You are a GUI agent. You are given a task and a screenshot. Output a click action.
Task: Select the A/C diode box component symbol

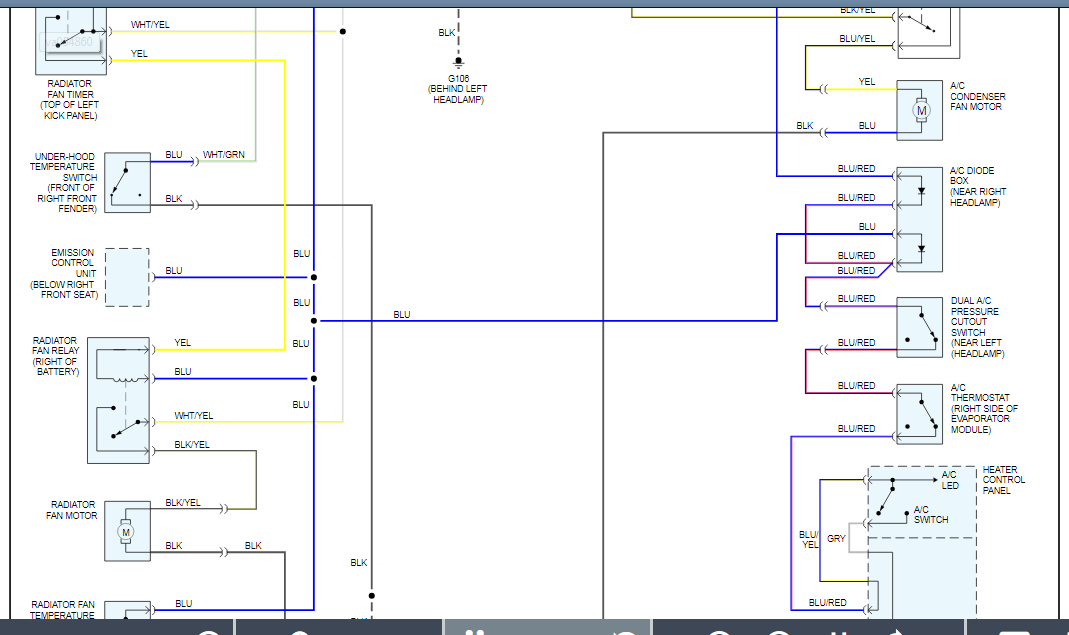click(920, 220)
